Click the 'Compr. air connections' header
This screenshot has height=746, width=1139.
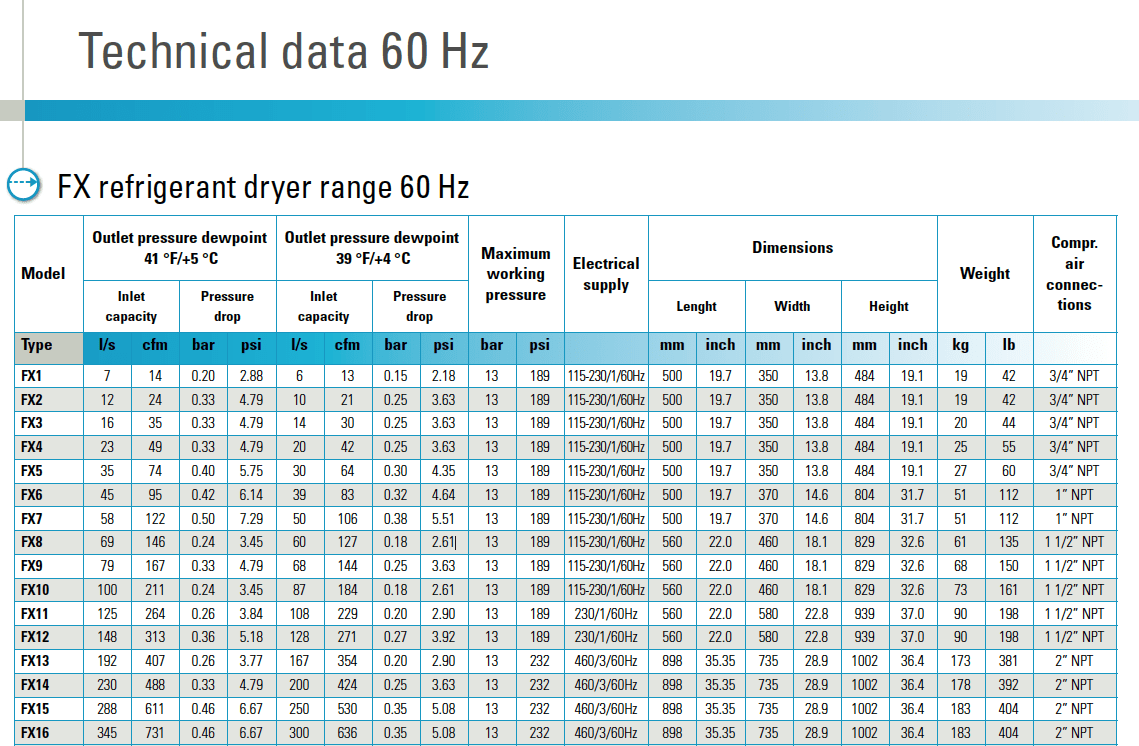point(1074,274)
